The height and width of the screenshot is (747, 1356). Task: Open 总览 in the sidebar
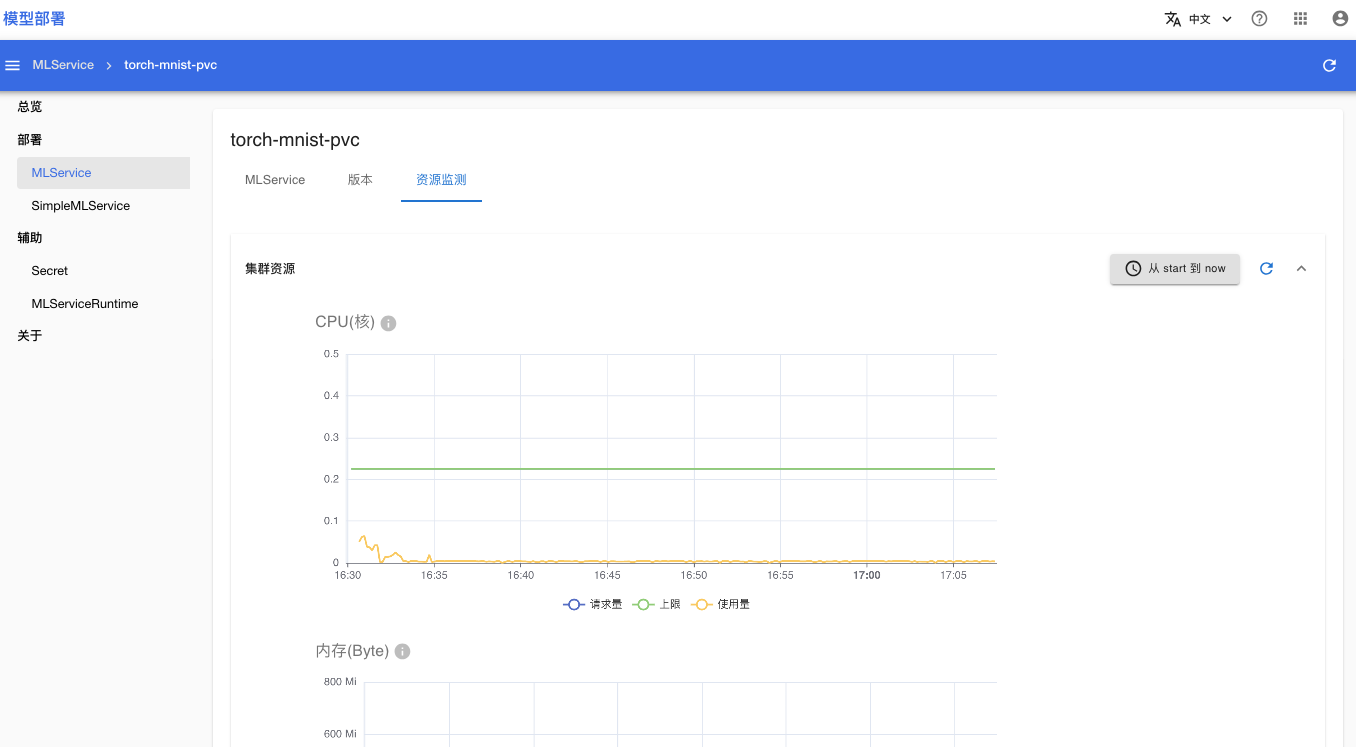pyautogui.click(x=30, y=107)
